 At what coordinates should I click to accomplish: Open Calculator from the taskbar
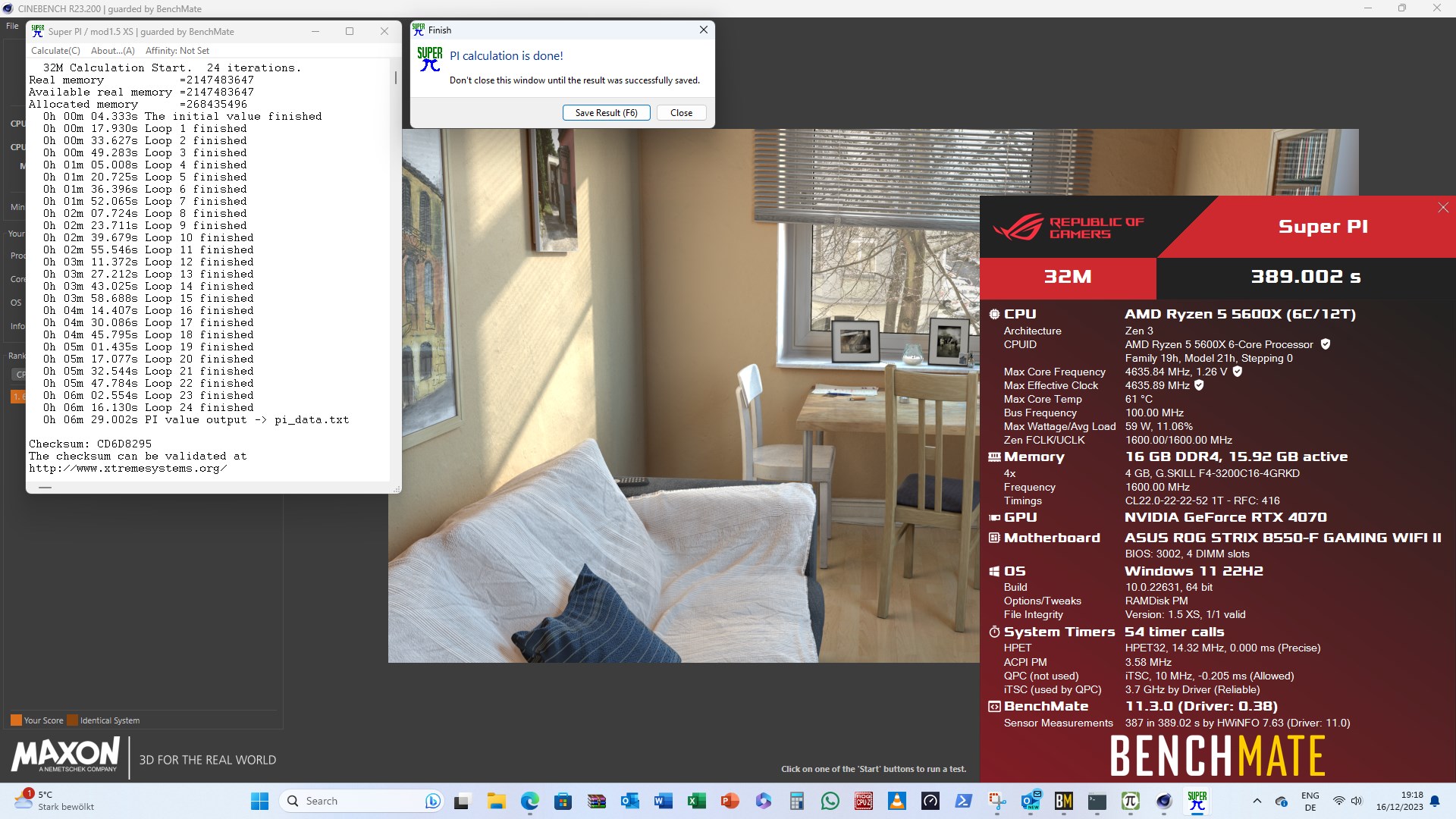coord(796,801)
